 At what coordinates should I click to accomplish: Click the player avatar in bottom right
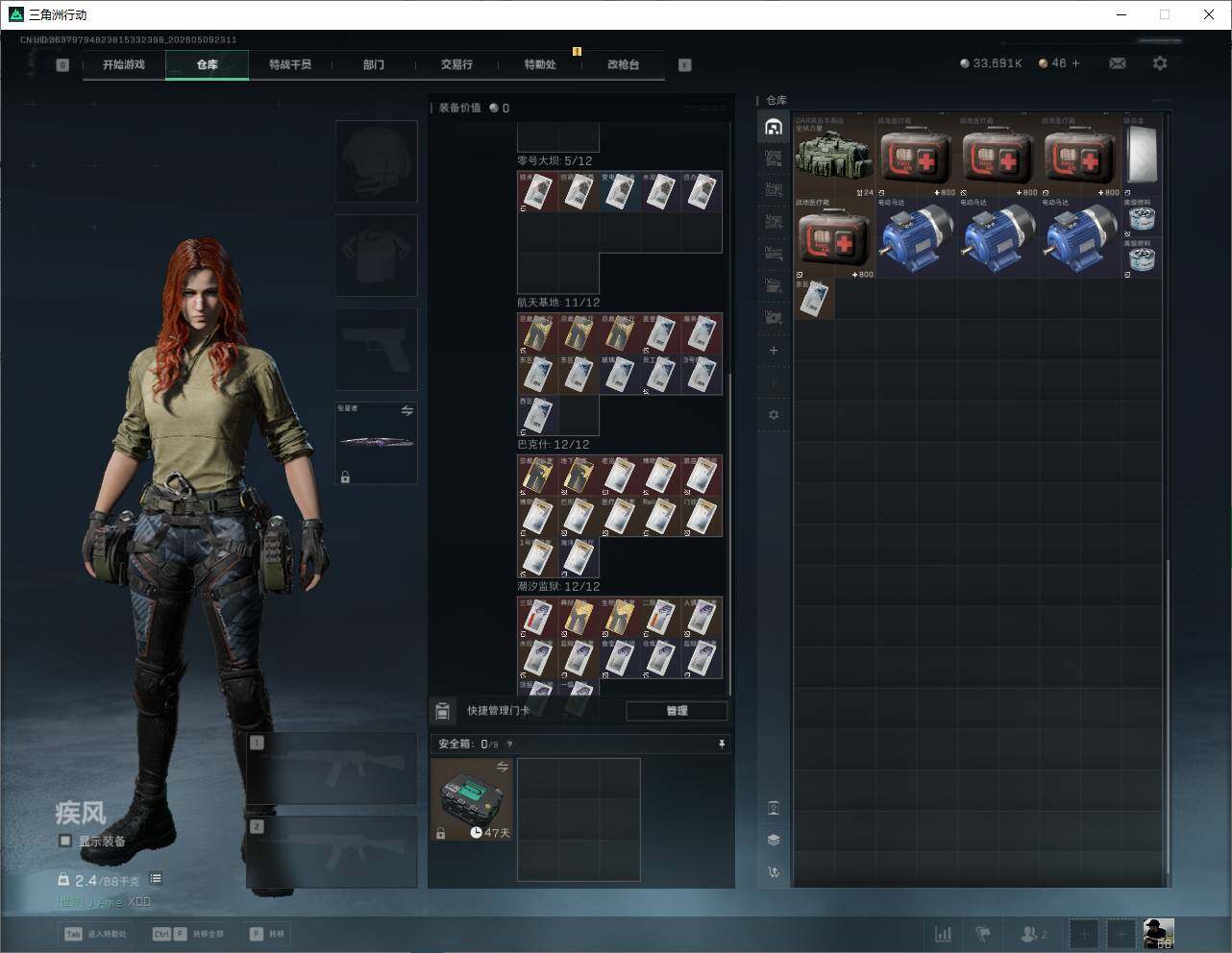[x=1158, y=934]
